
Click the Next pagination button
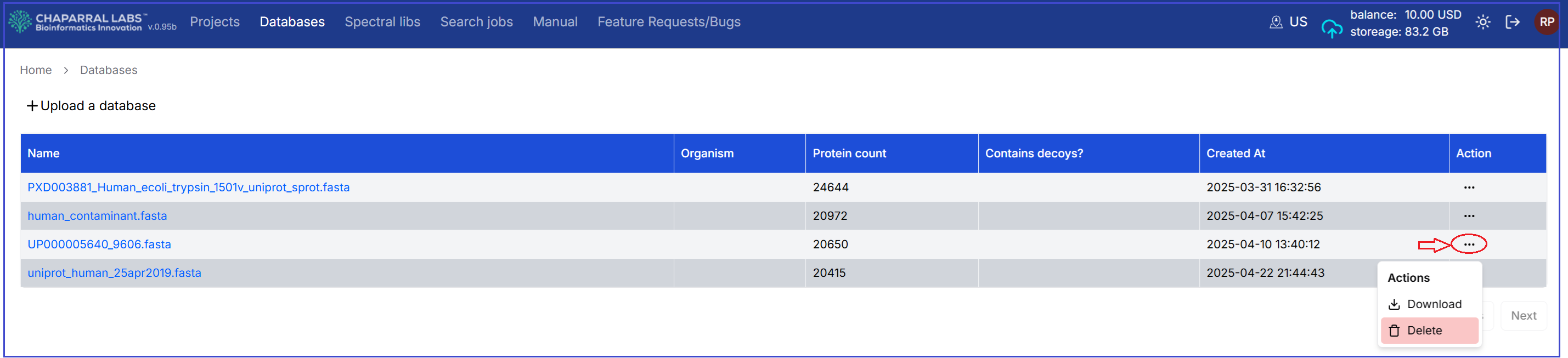click(x=1523, y=315)
